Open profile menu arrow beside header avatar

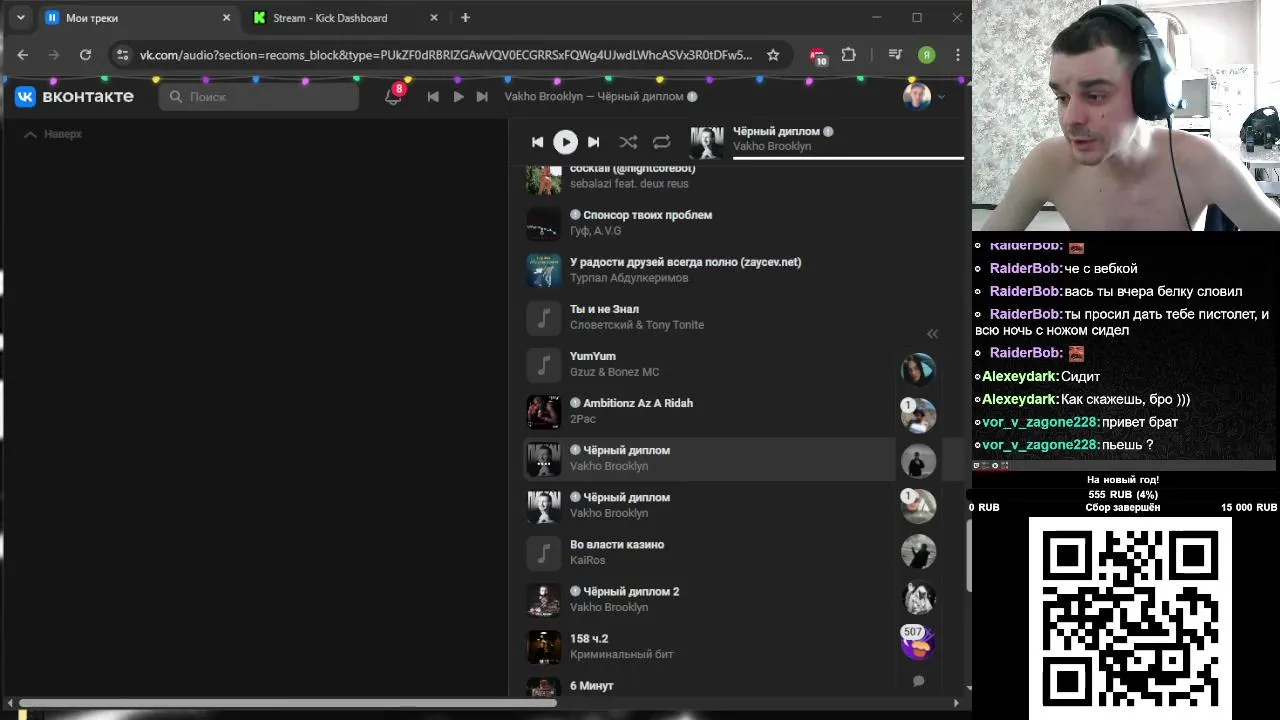[x=941, y=97]
